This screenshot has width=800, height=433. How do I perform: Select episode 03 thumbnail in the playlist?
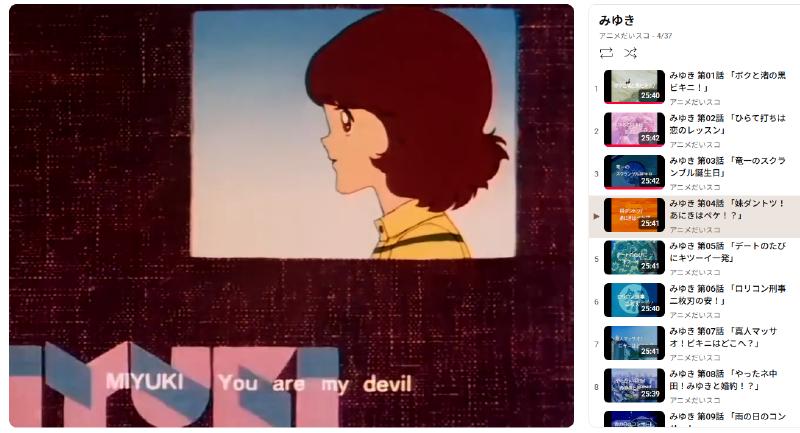click(x=634, y=172)
